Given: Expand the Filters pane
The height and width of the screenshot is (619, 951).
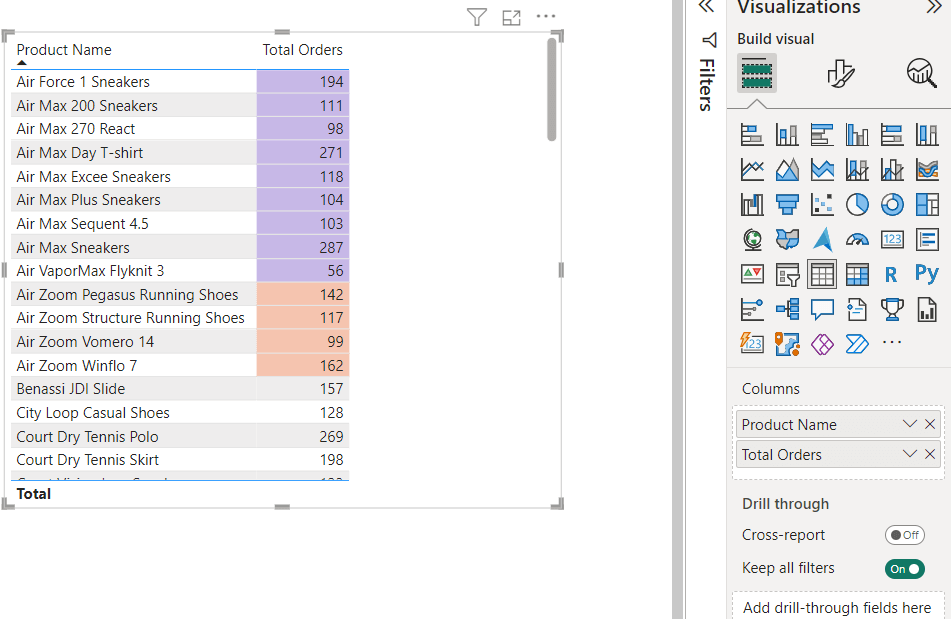Looking at the screenshot, I should 708,72.
